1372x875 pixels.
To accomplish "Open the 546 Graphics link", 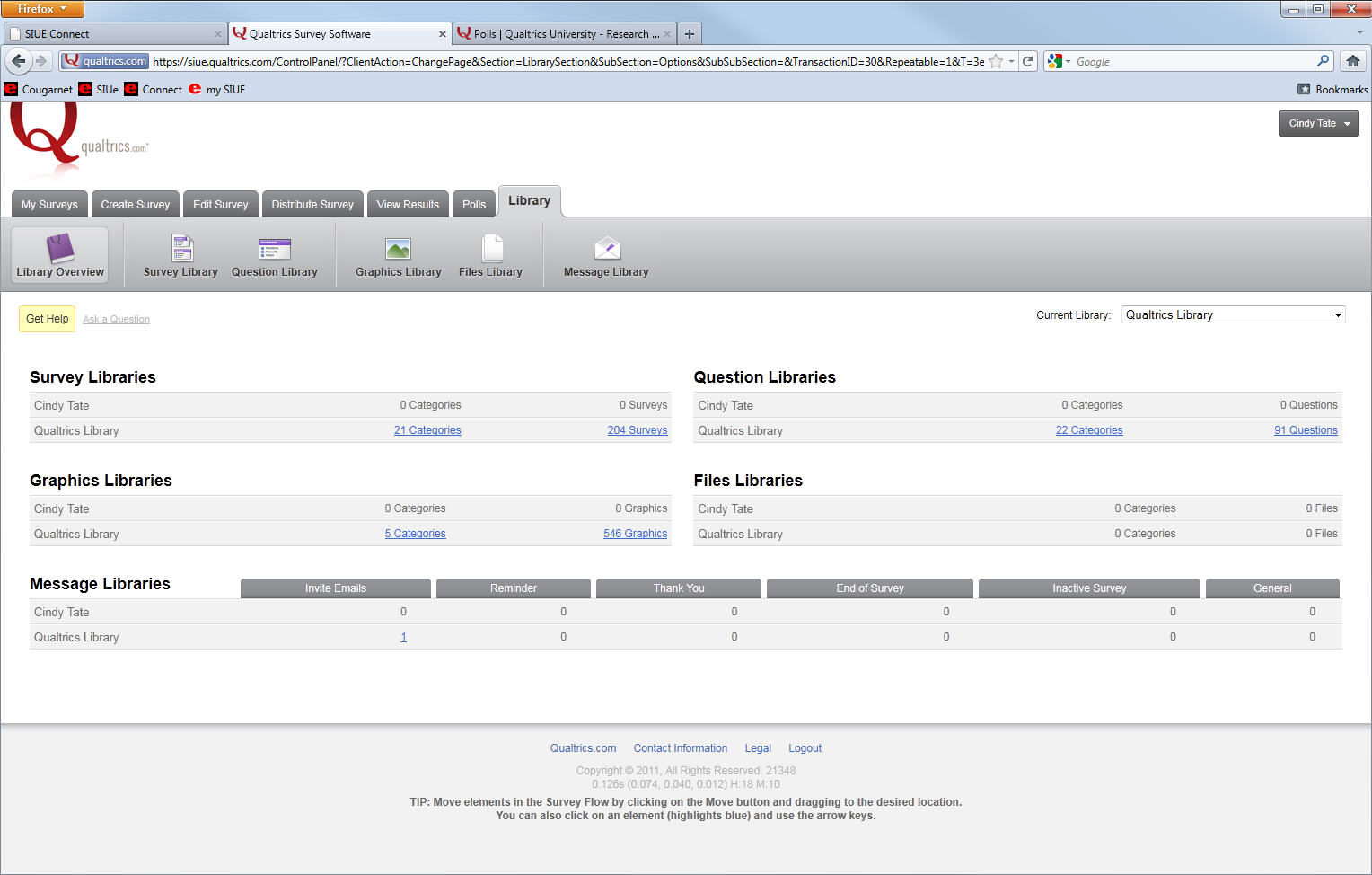I will (x=635, y=534).
